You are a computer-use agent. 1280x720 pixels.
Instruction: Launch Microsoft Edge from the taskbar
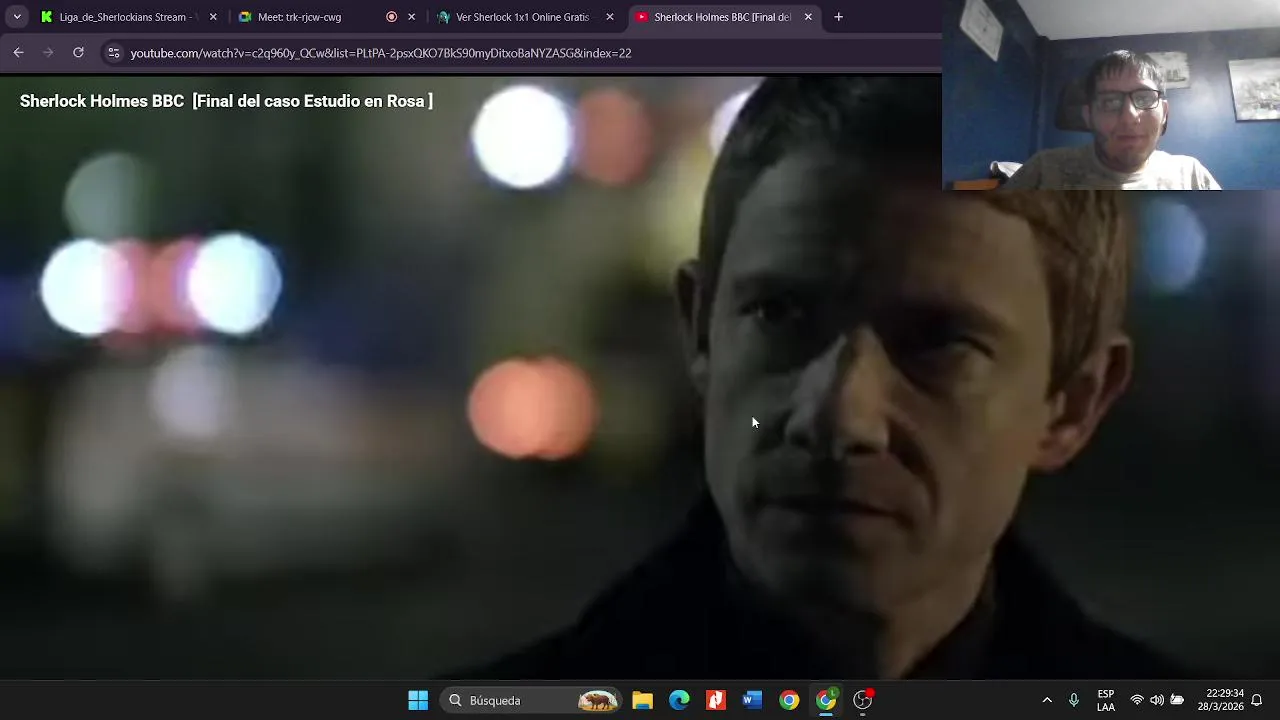tap(679, 700)
